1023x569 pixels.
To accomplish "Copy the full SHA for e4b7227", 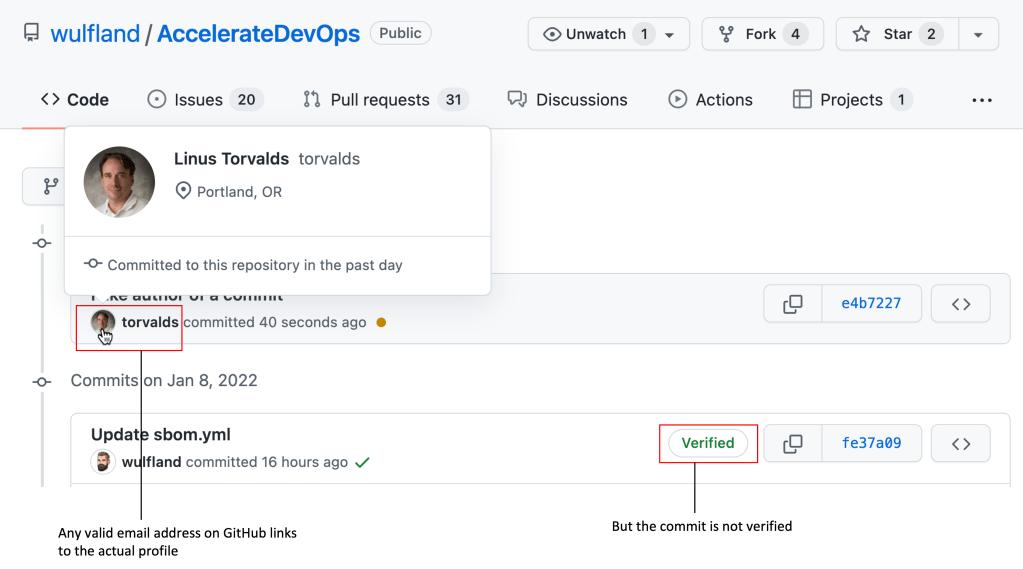I will (x=793, y=303).
